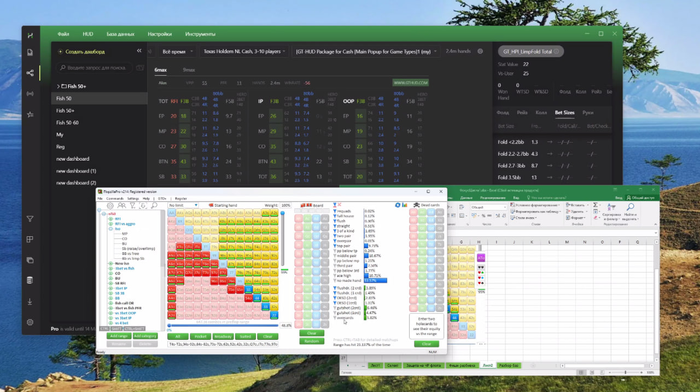Open the 'Всё время' period dropdown
The width and height of the screenshot is (700, 392).
177,52
